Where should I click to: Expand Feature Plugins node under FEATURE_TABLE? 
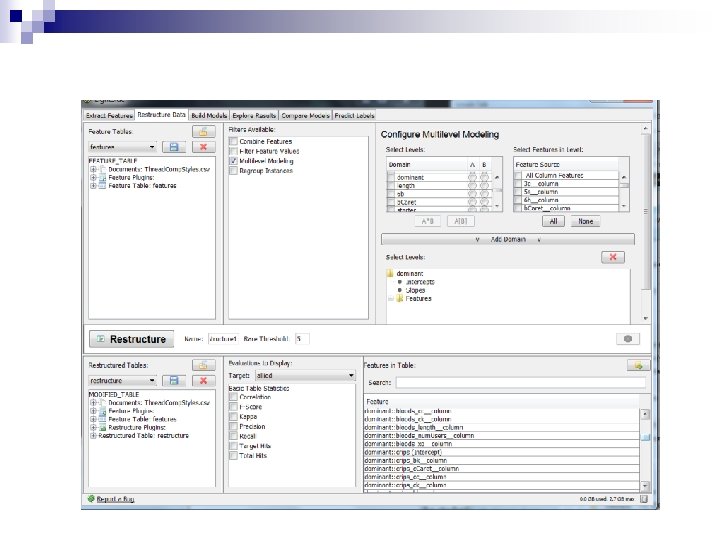click(x=93, y=177)
